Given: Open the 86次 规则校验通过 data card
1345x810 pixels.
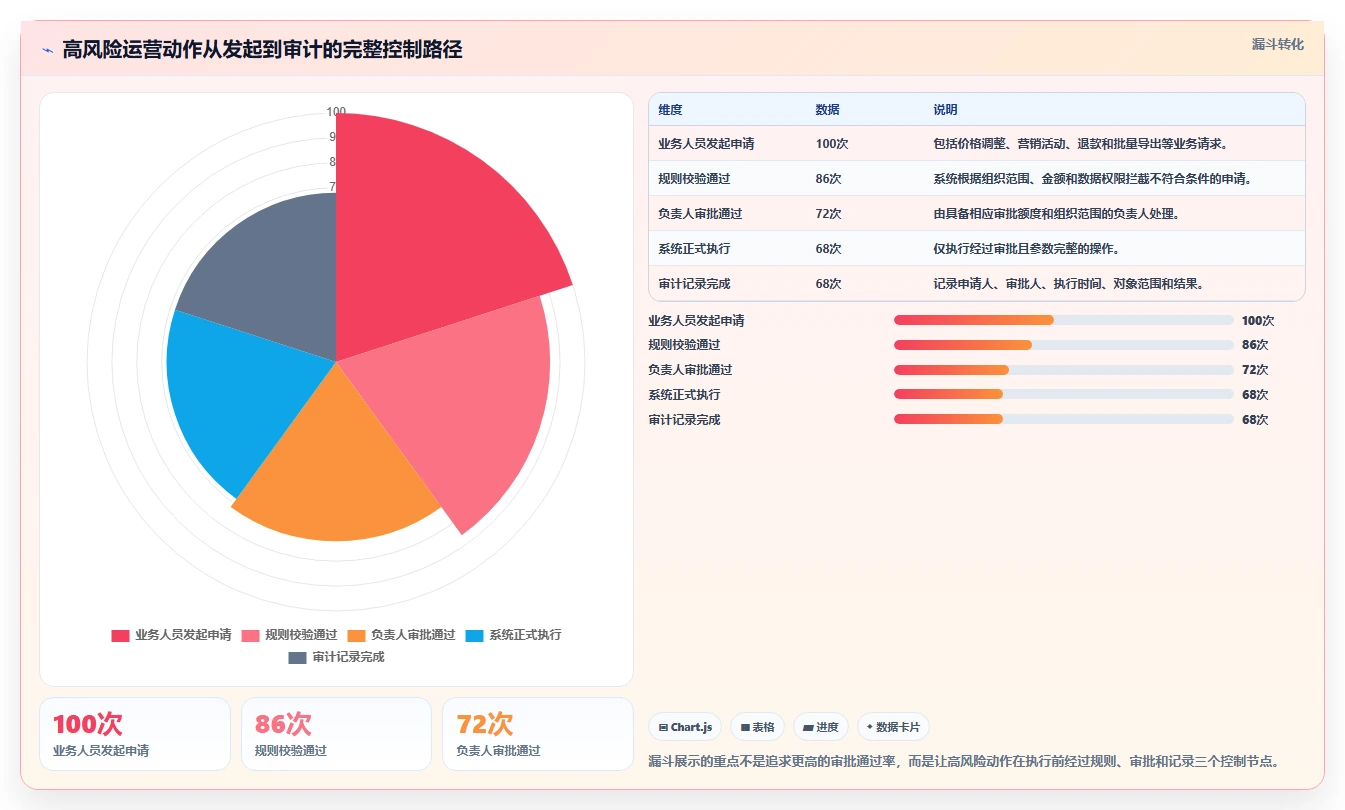Looking at the screenshot, I should point(336,734).
